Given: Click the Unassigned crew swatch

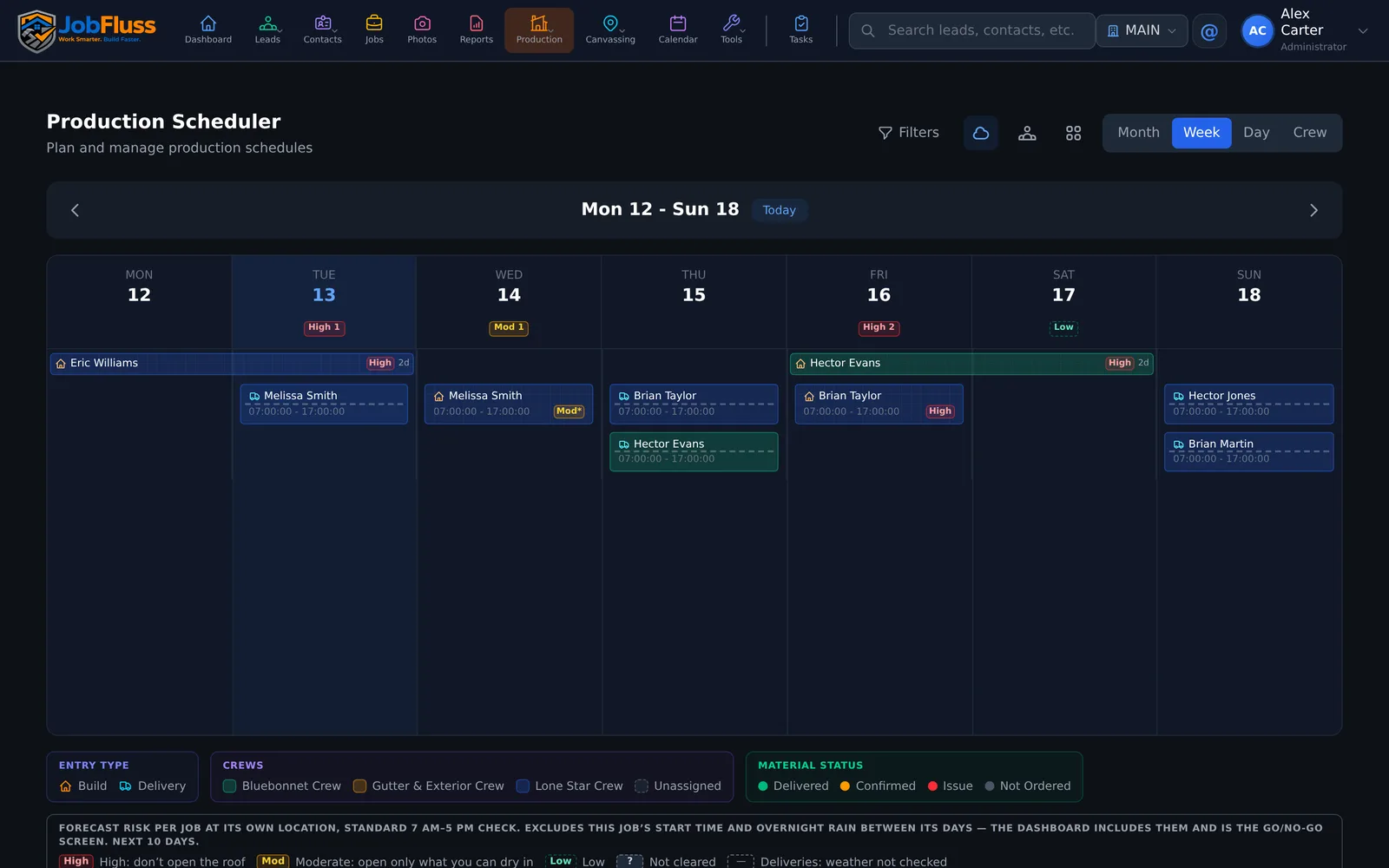Looking at the screenshot, I should [x=642, y=786].
